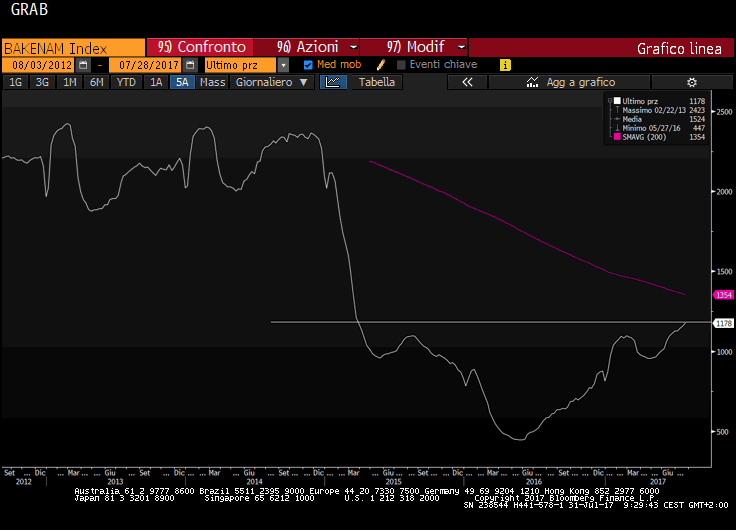
Task: Select the 3G time range tab
Action: point(42,82)
